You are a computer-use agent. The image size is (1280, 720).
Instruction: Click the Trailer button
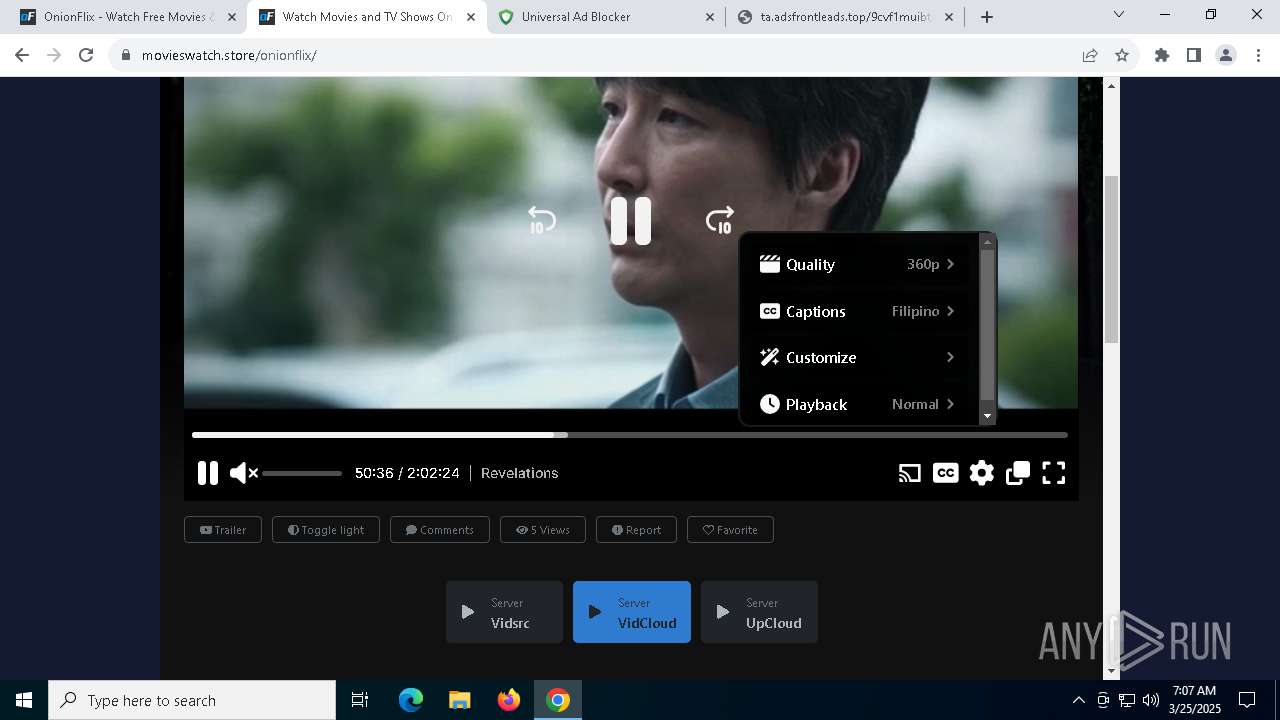tap(223, 530)
